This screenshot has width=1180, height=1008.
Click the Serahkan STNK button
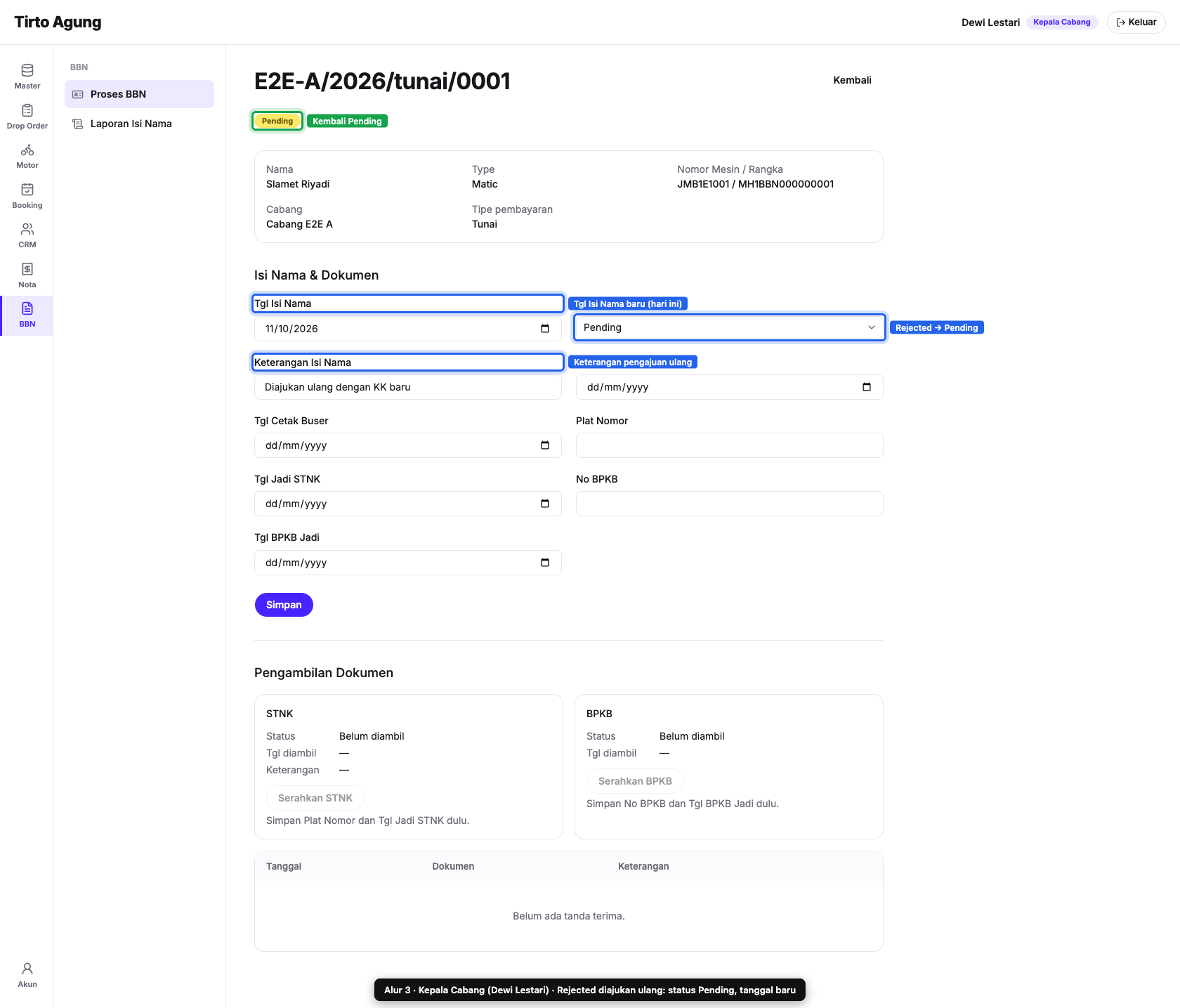(x=315, y=798)
